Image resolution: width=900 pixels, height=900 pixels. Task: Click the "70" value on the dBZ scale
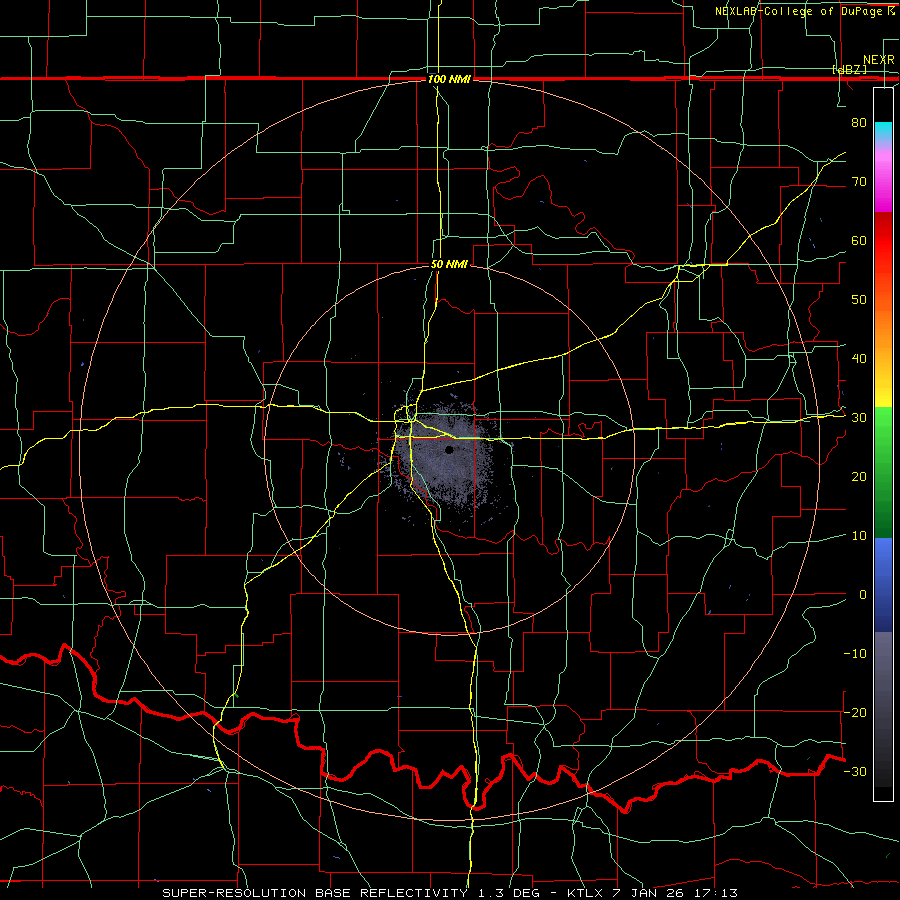pos(859,182)
